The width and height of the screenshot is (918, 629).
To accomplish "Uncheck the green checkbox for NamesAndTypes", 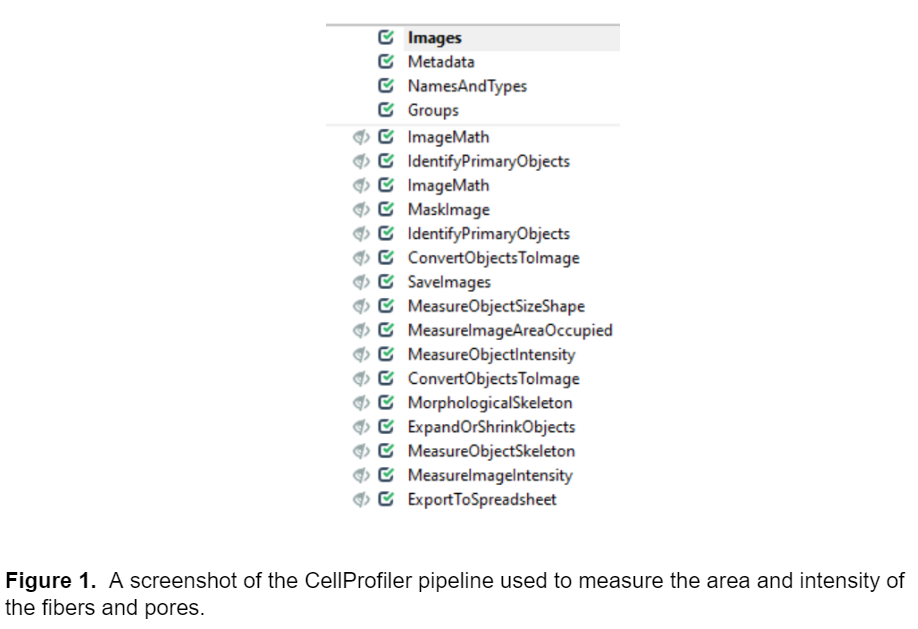I will point(385,87).
